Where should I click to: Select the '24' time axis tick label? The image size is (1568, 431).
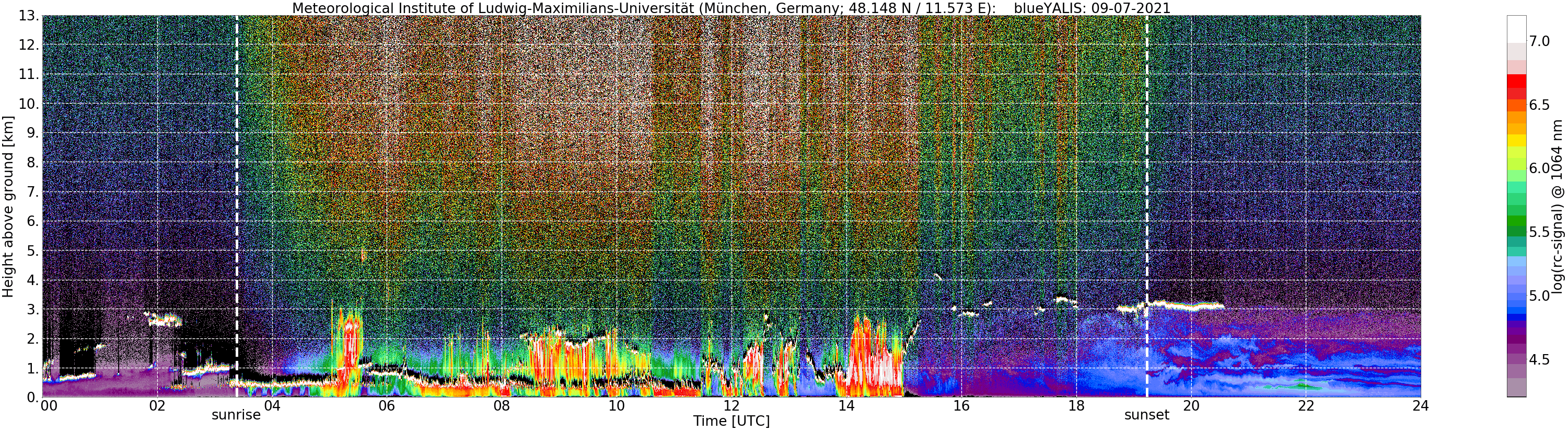coord(1421,406)
